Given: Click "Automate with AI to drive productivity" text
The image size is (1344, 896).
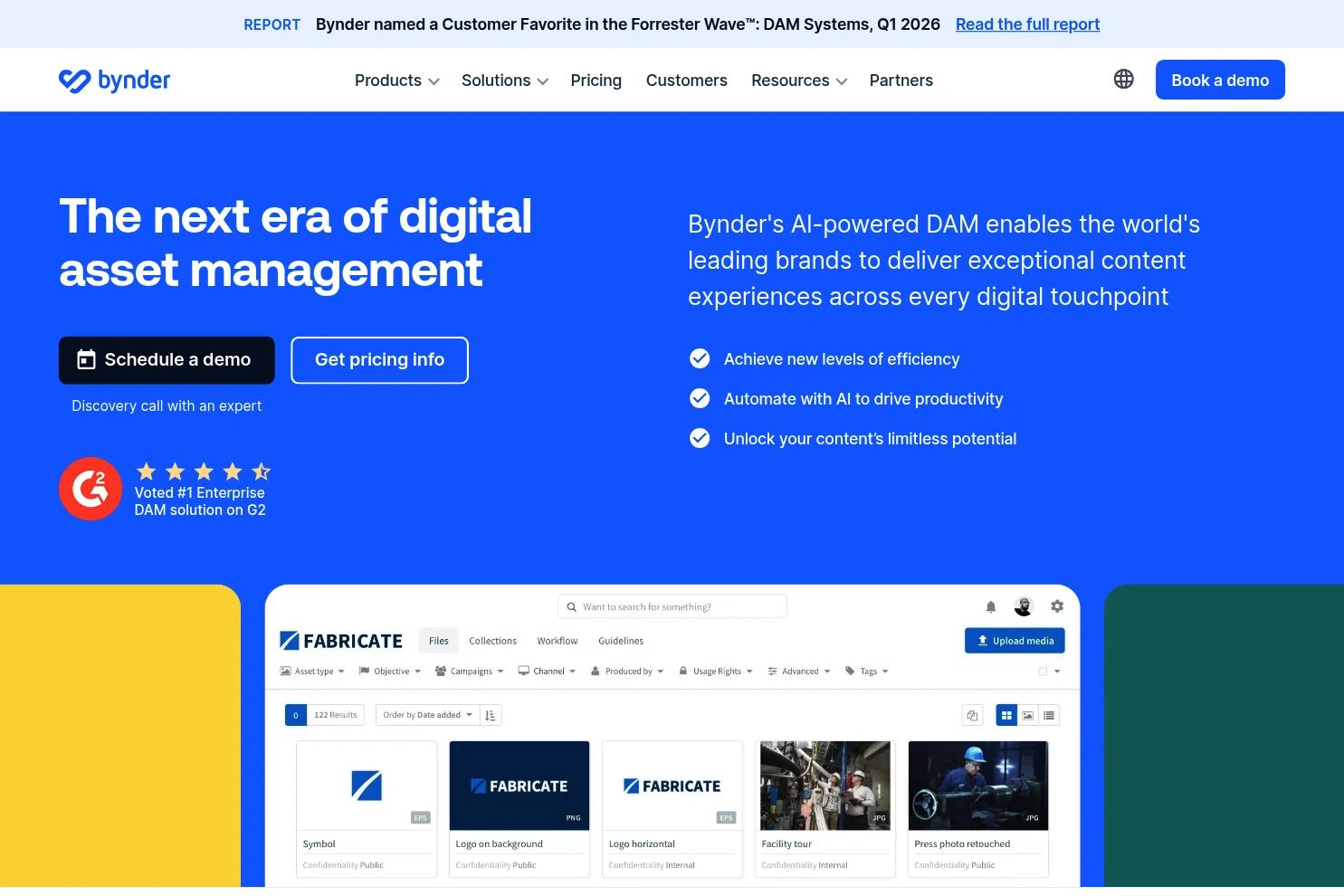Looking at the screenshot, I should point(863,399).
